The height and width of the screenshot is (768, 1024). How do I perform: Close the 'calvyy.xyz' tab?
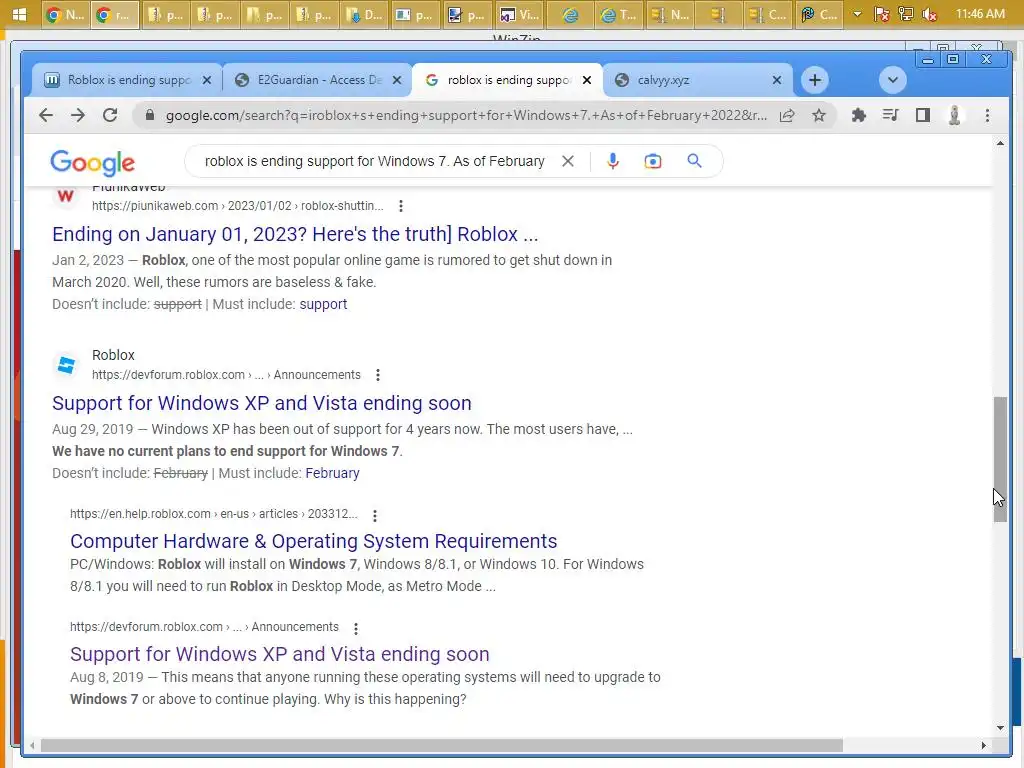pos(776,80)
